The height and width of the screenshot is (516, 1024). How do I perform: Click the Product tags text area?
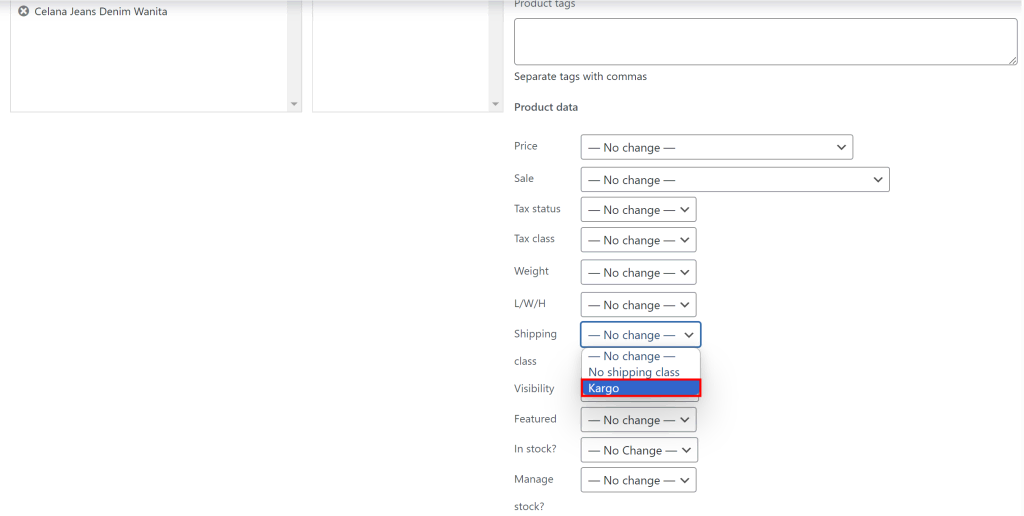(x=765, y=42)
